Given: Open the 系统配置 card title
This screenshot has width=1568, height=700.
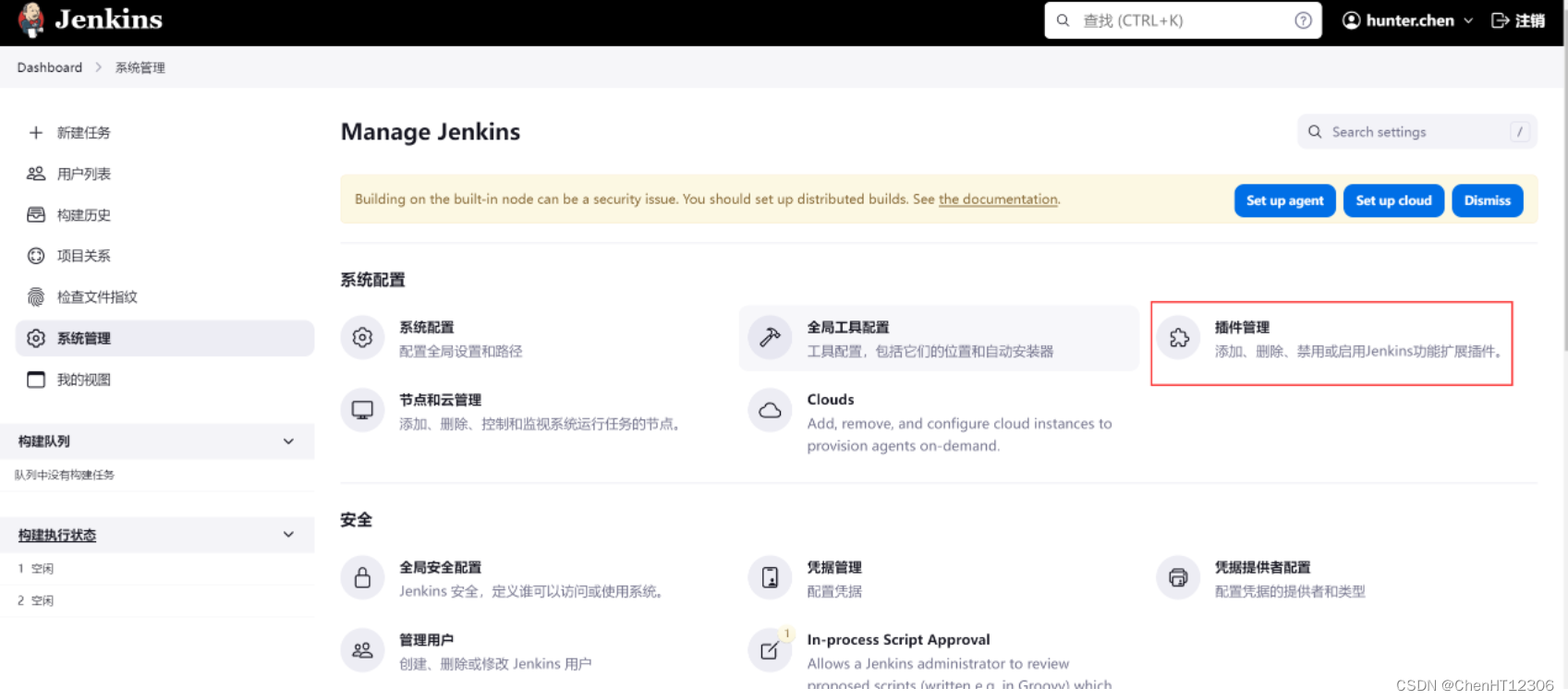Looking at the screenshot, I should pyautogui.click(x=427, y=328).
